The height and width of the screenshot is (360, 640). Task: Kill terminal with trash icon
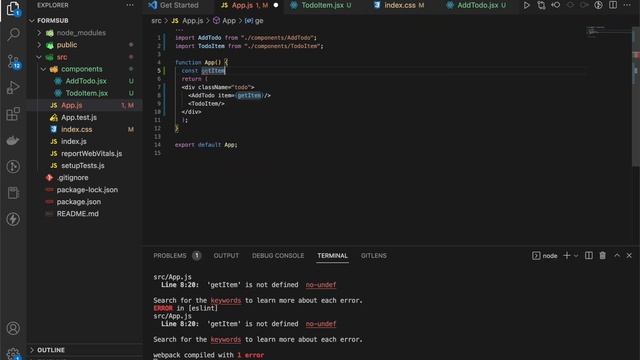[x=602, y=256]
